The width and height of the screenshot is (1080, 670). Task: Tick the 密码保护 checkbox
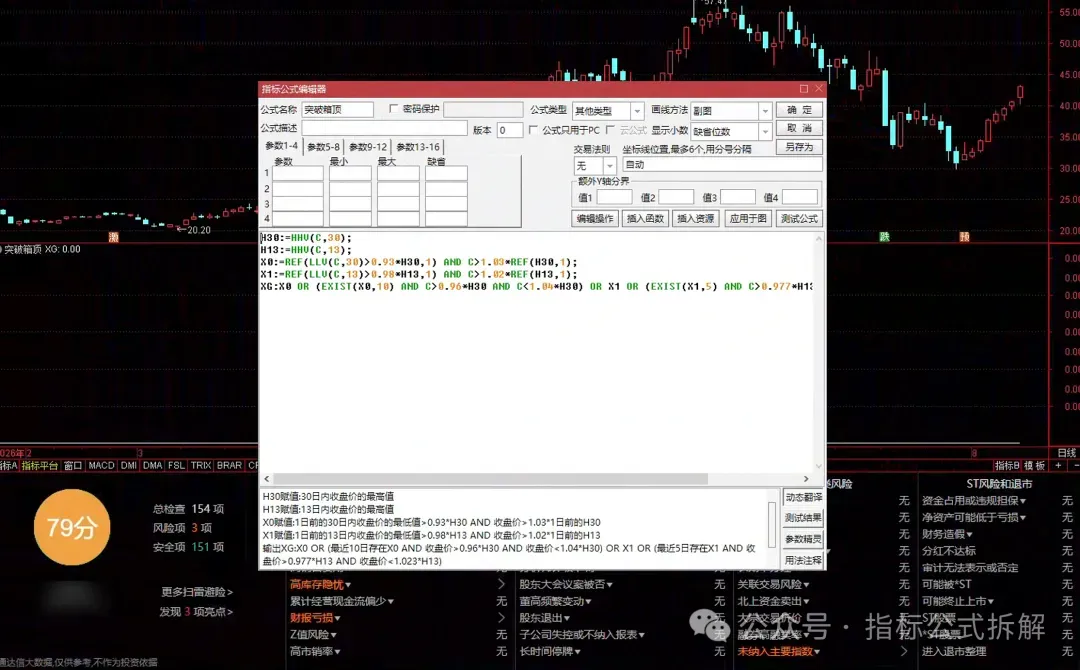pos(393,109)
